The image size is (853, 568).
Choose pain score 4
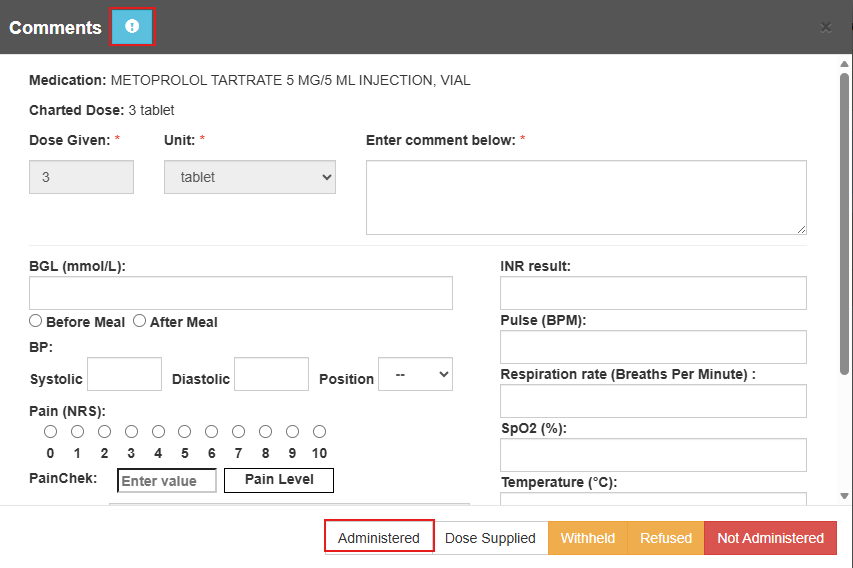pyautogui.click(x=158, y=431)
